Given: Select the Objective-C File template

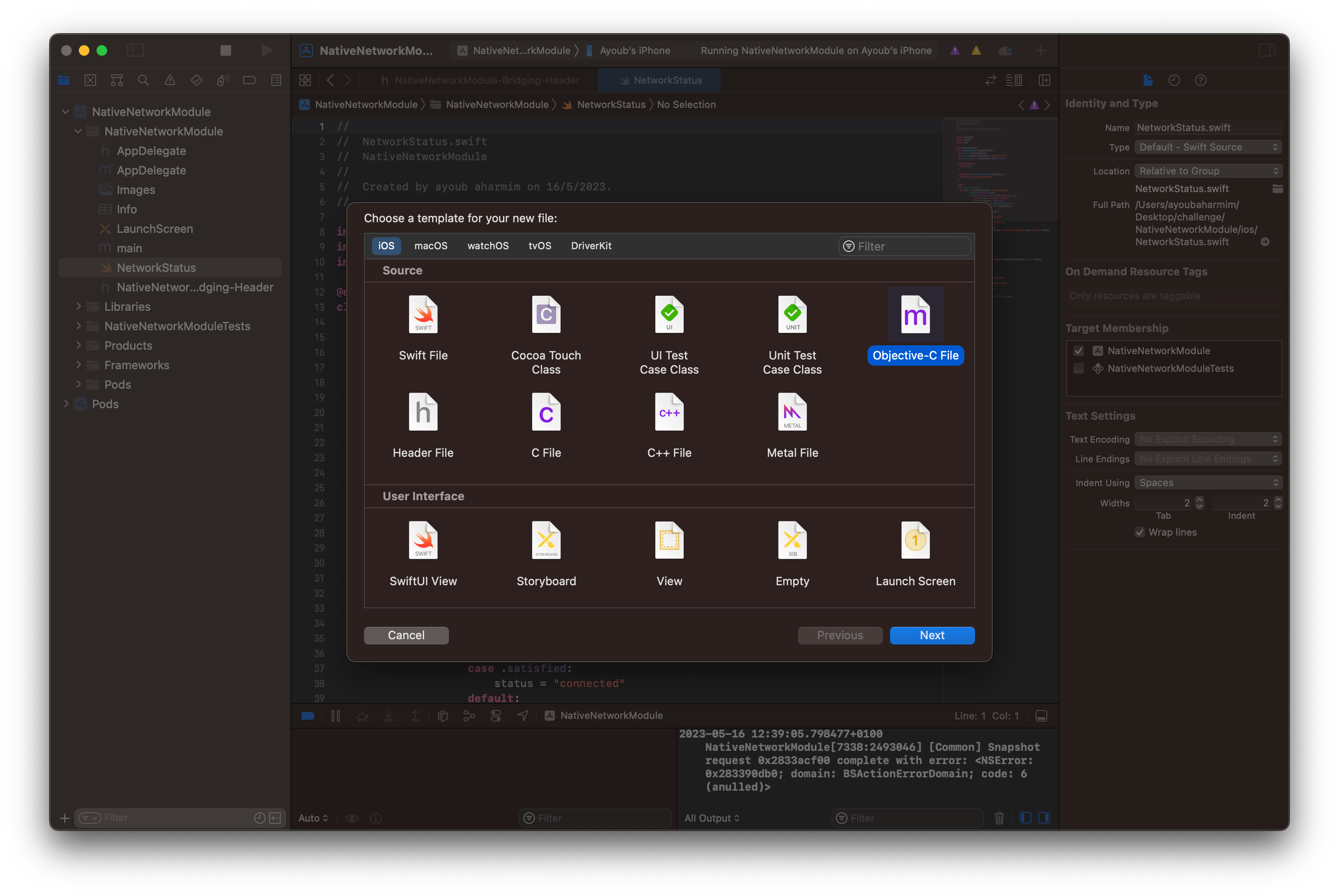Looking at the screenshot, I should [x=915, y=327].
